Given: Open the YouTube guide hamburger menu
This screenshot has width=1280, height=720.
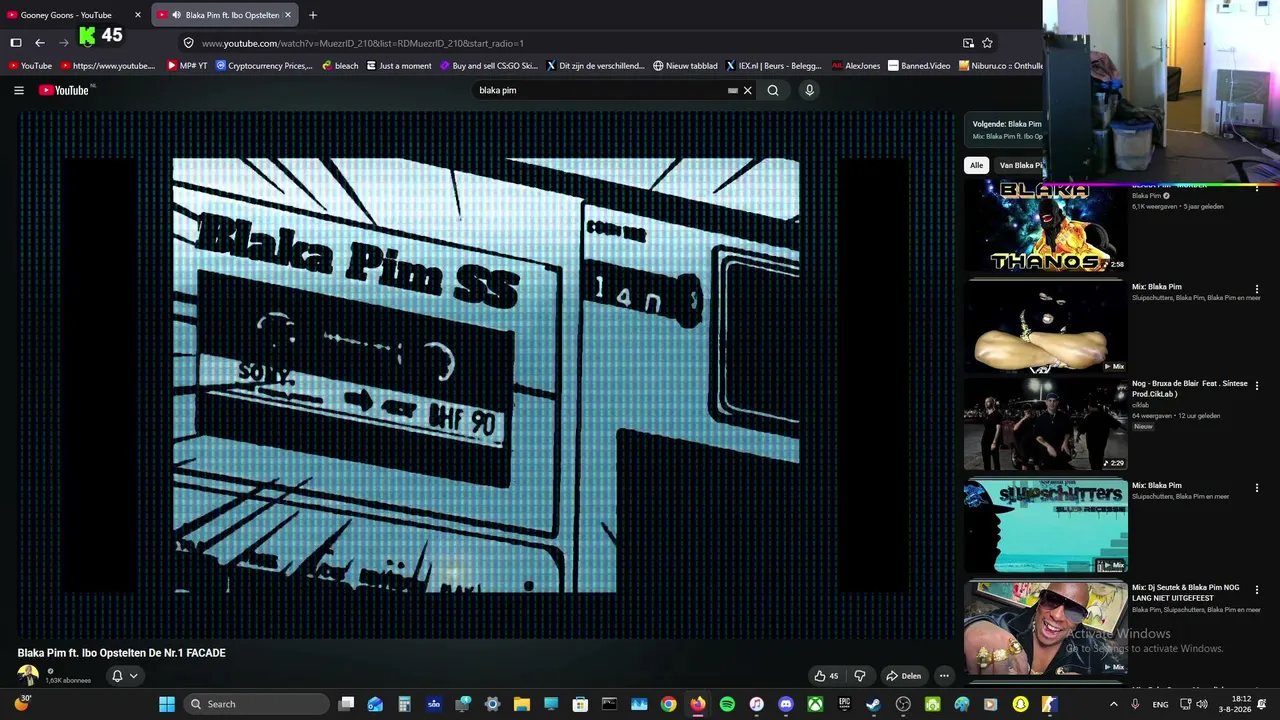Looking at the screenshot, I should (x=19, y=90).
